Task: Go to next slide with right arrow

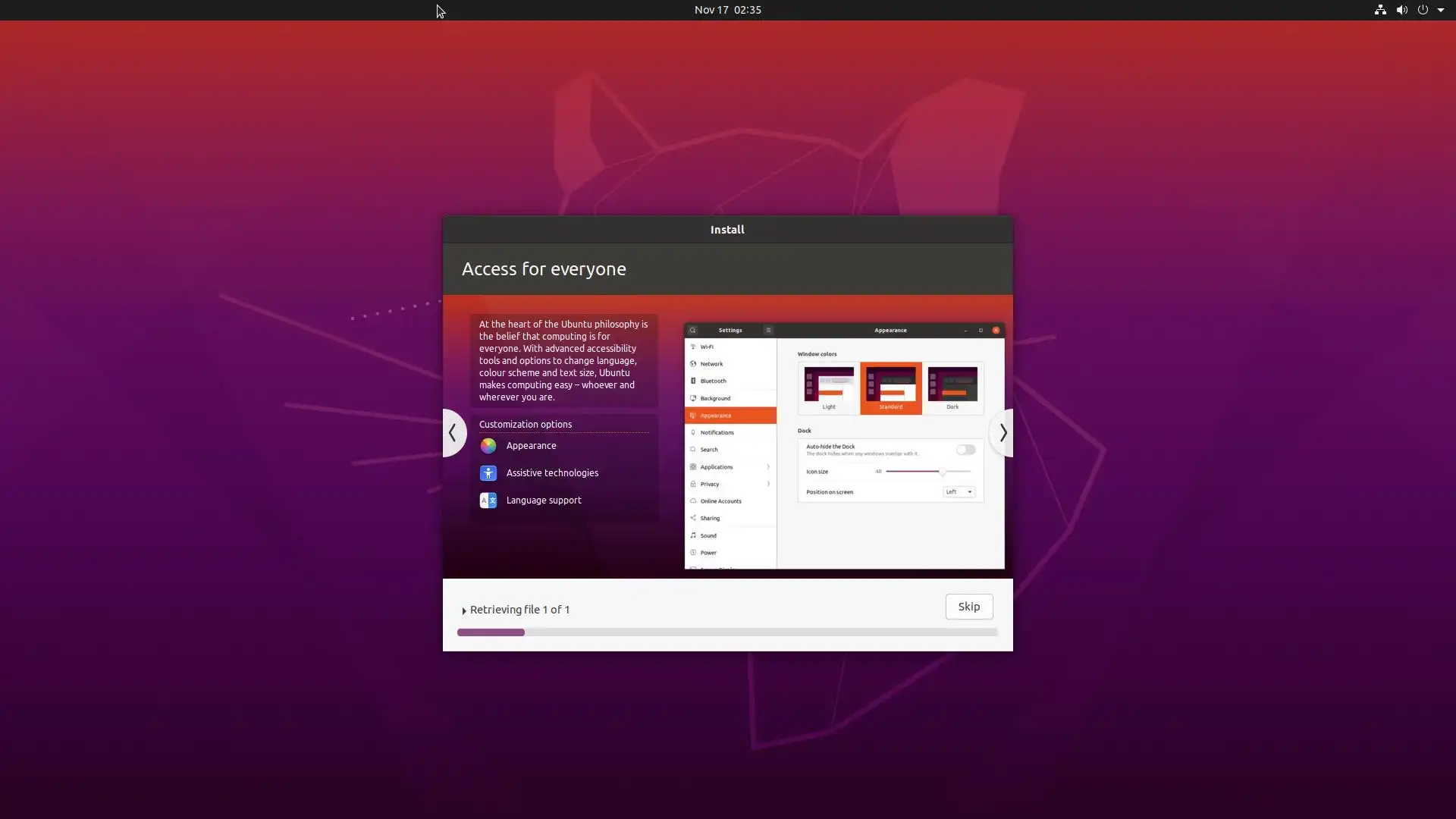Action: click(1003, 433)
